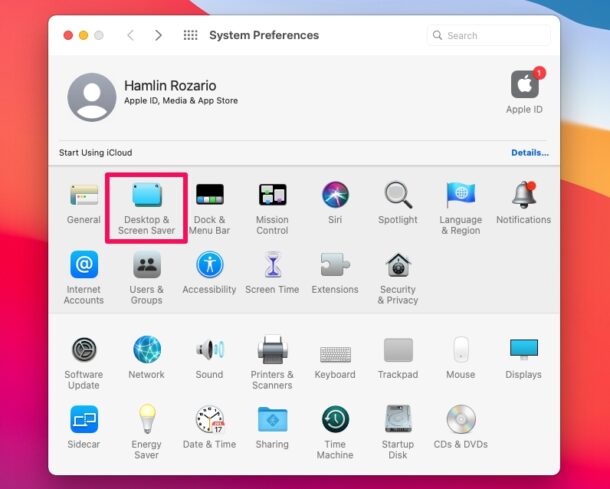Click the Details... link for iCloud
The width and height of the screenshot is (610, 489).
point(529,153)
